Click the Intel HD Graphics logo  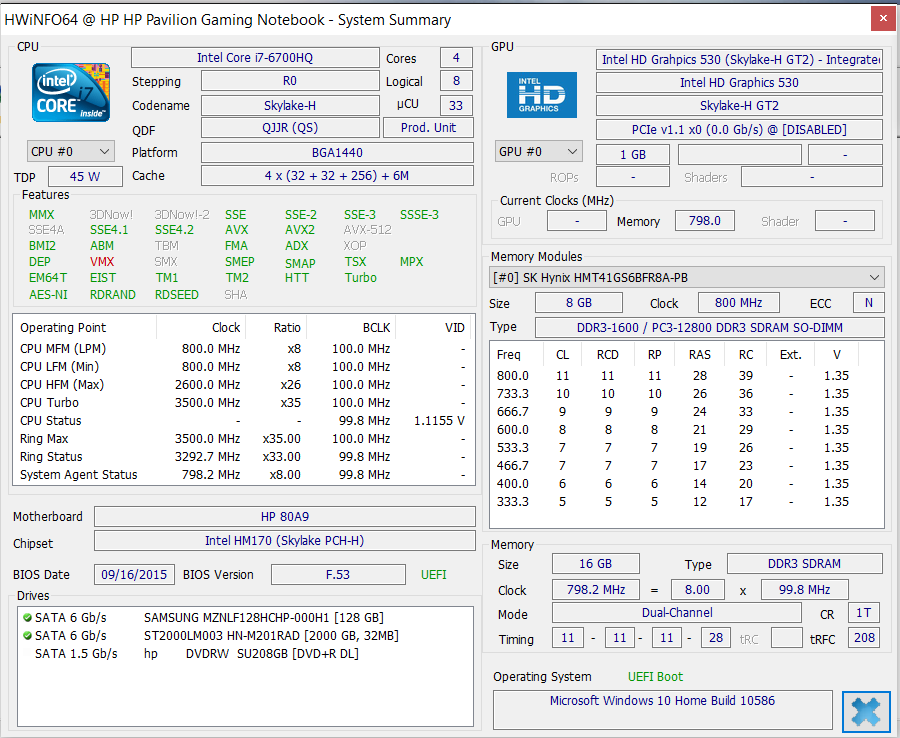tap(540, 95)
